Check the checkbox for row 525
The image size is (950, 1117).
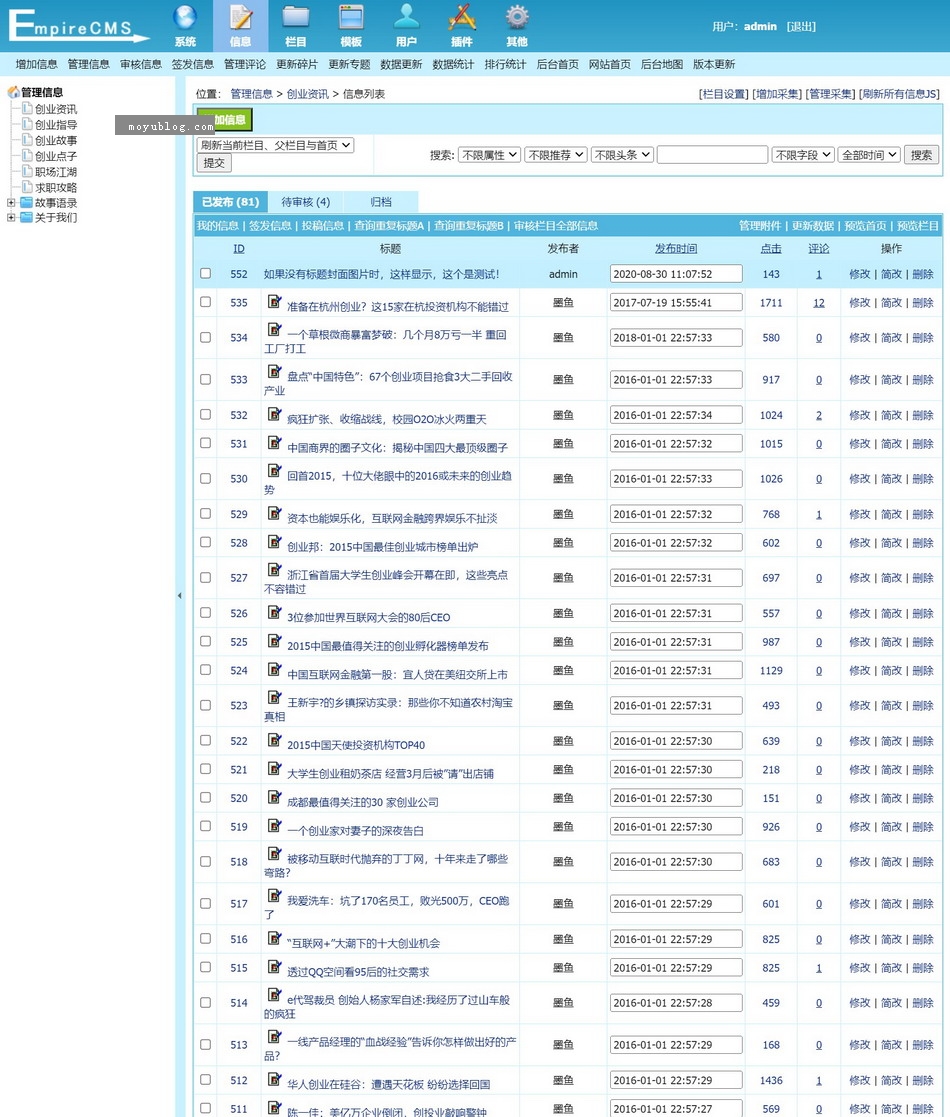tap(206, 641)
